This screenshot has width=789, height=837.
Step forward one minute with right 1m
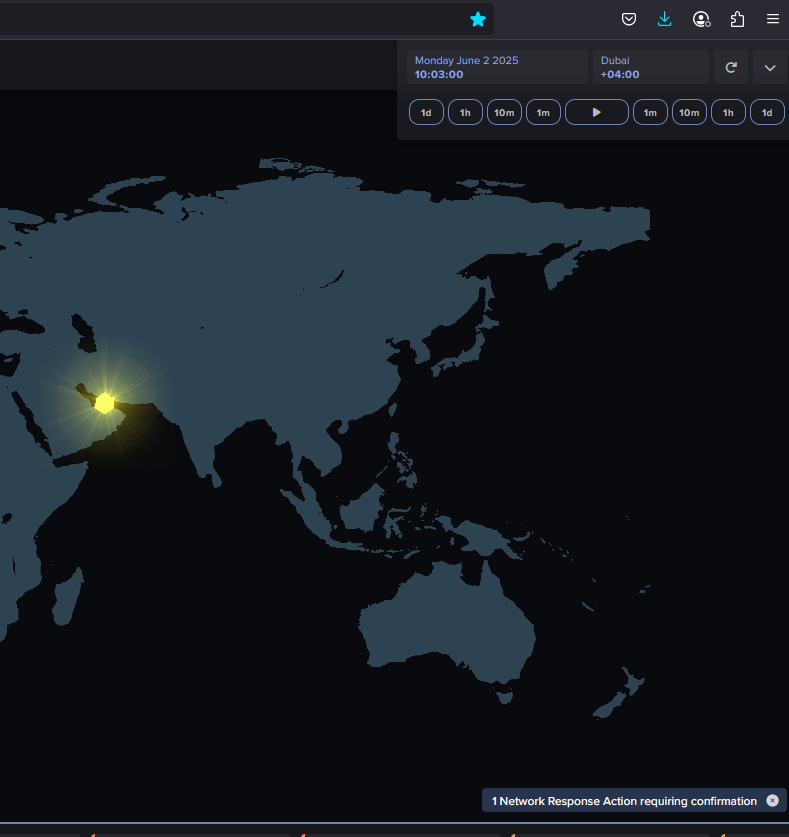(x=650, y=112)
